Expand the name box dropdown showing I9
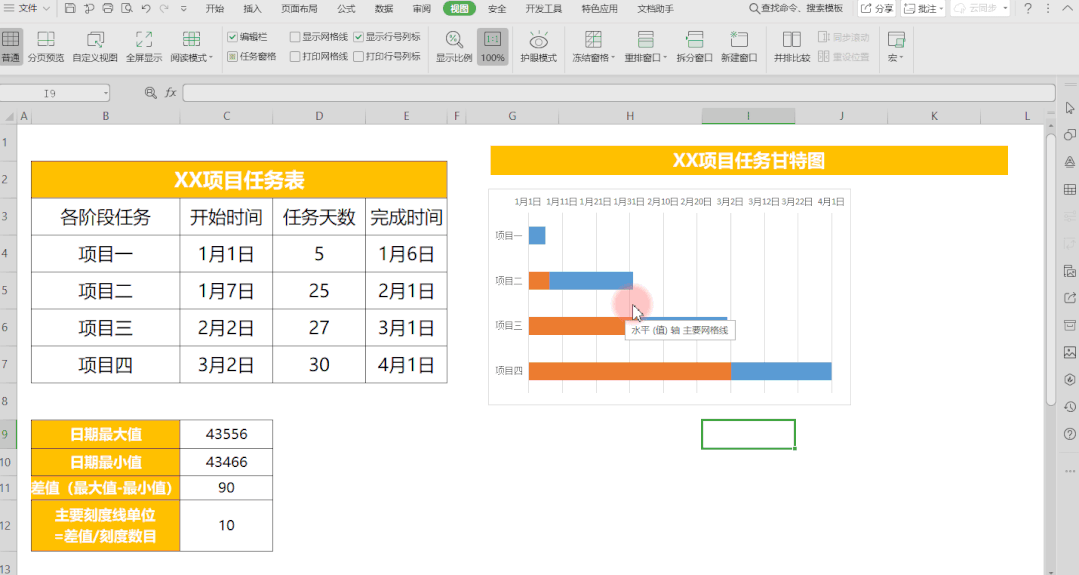This screenshot has width=1079, height=575. (x=106, y=93)
